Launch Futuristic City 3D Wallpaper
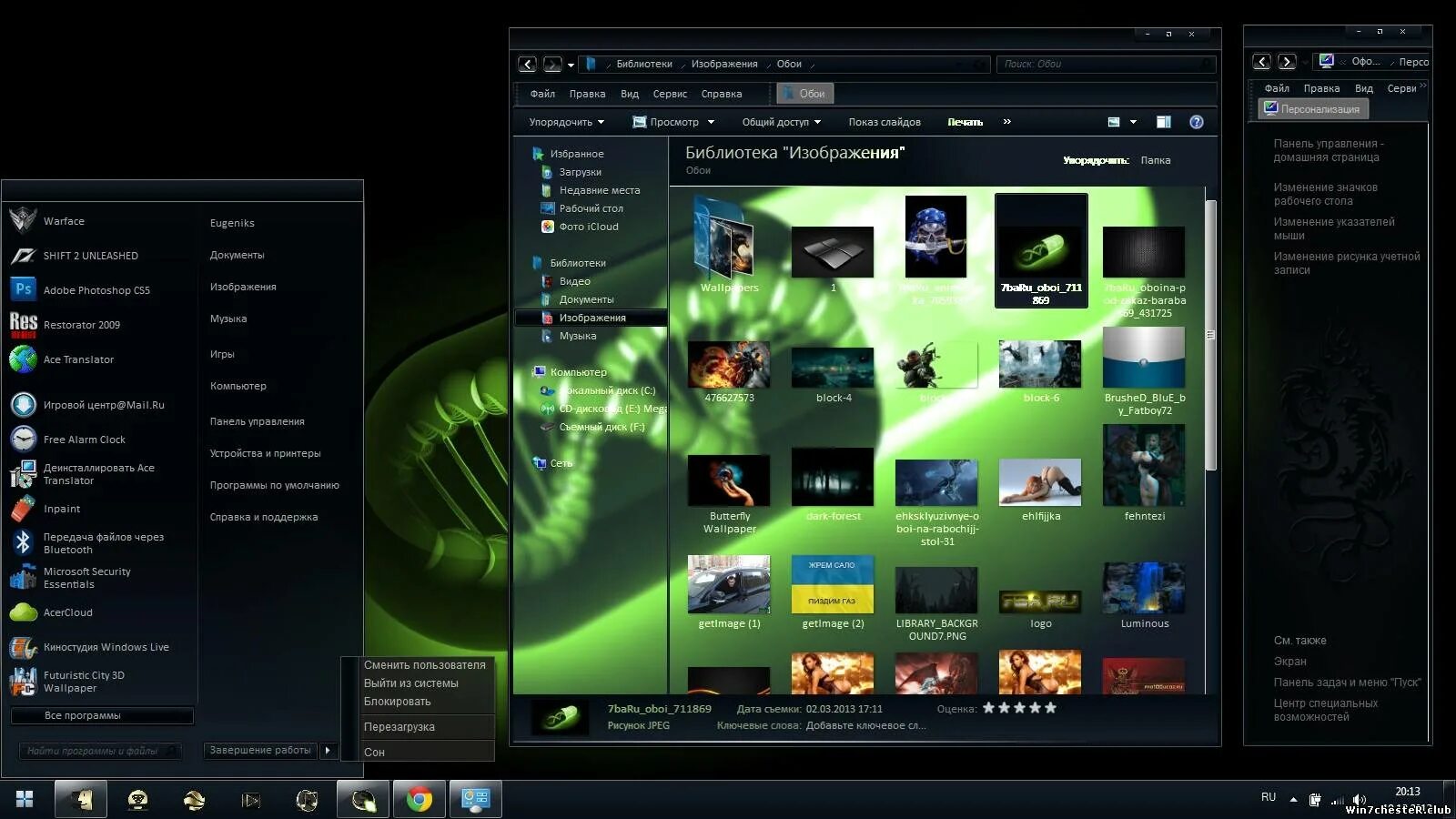Screen dimensions: 1456x819 [68, 682]
